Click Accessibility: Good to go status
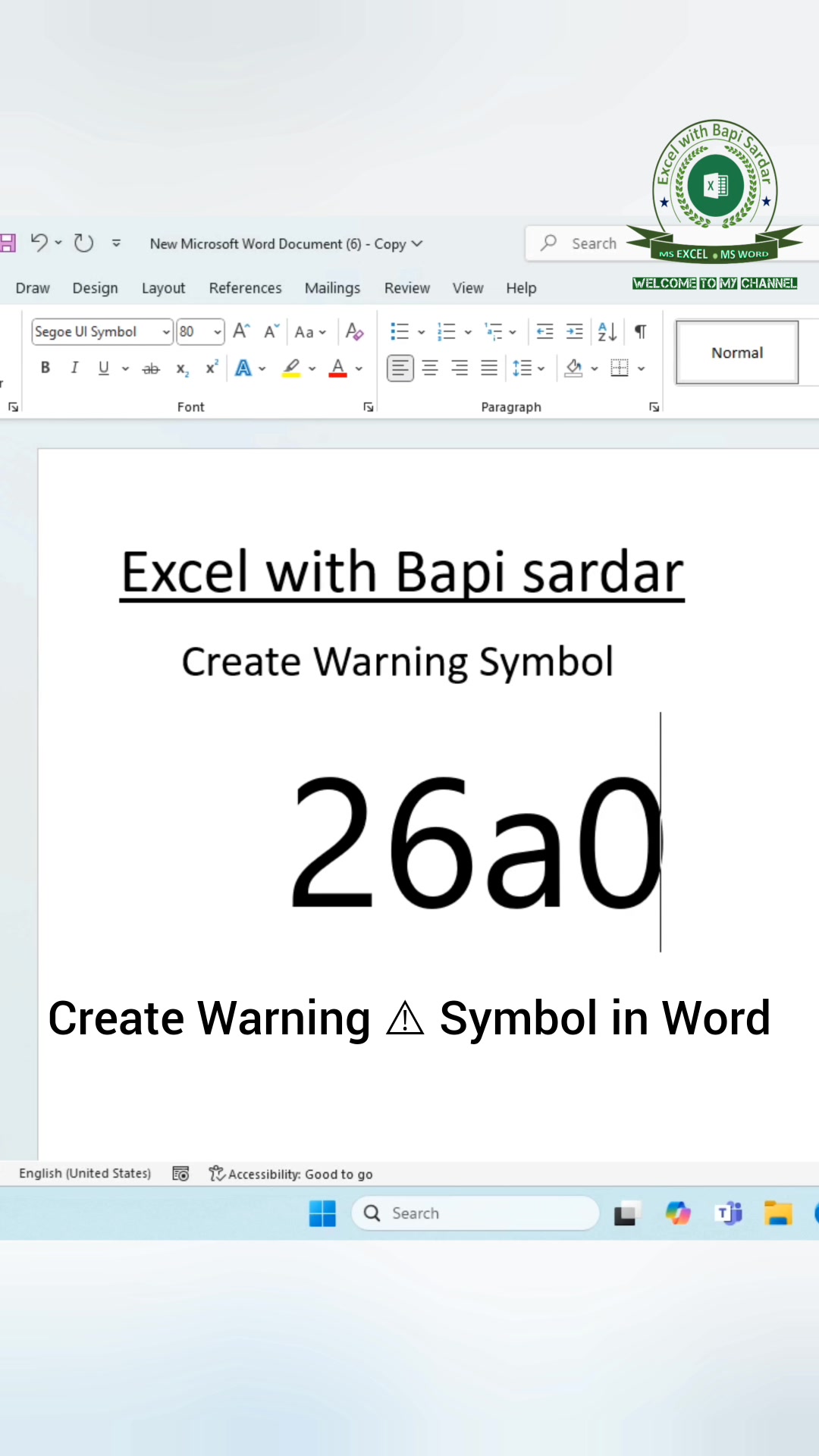Image resolution: width=819 pixels, height=1456 pixels. point(291,1174)
